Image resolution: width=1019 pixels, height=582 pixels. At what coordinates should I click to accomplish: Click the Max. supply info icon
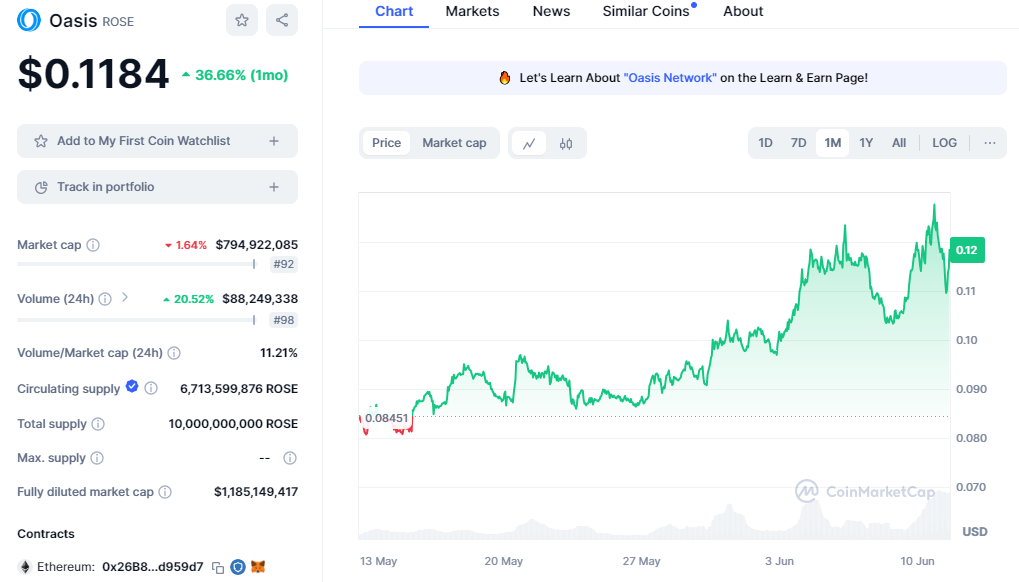pos(97,458)
